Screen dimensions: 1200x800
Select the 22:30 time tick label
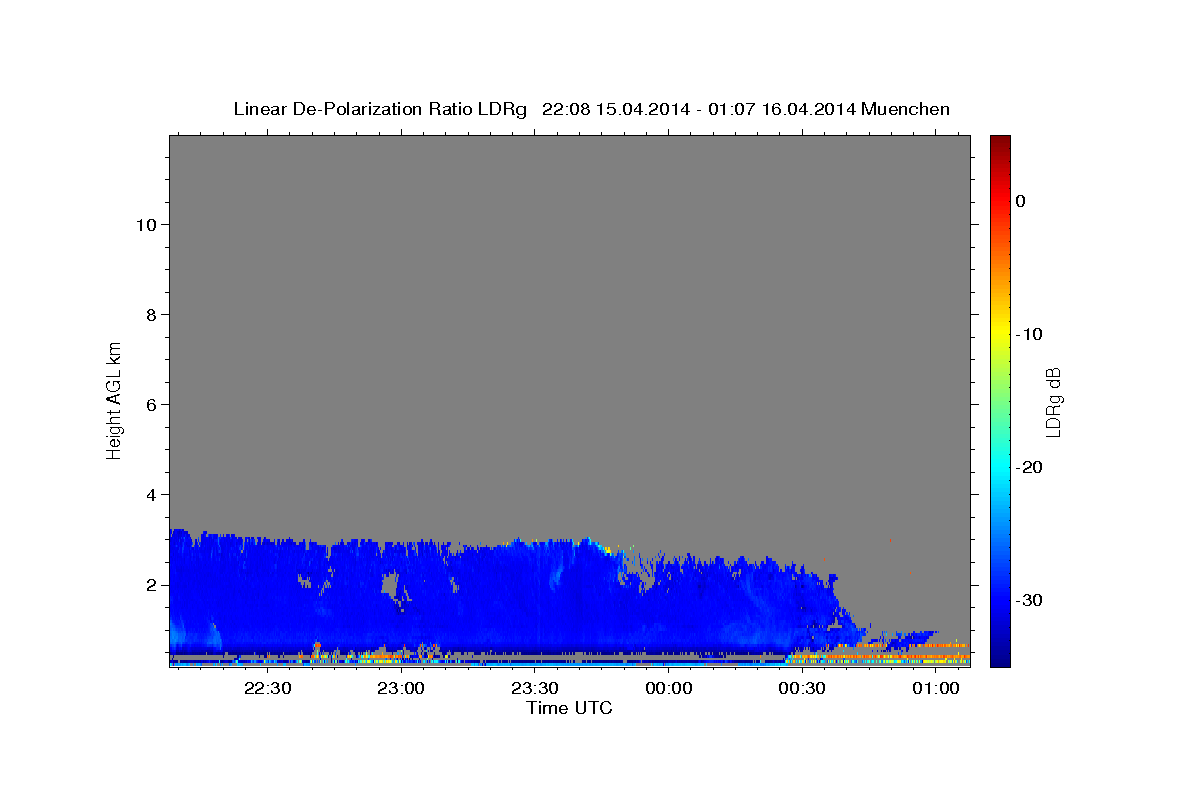point(268,688)
